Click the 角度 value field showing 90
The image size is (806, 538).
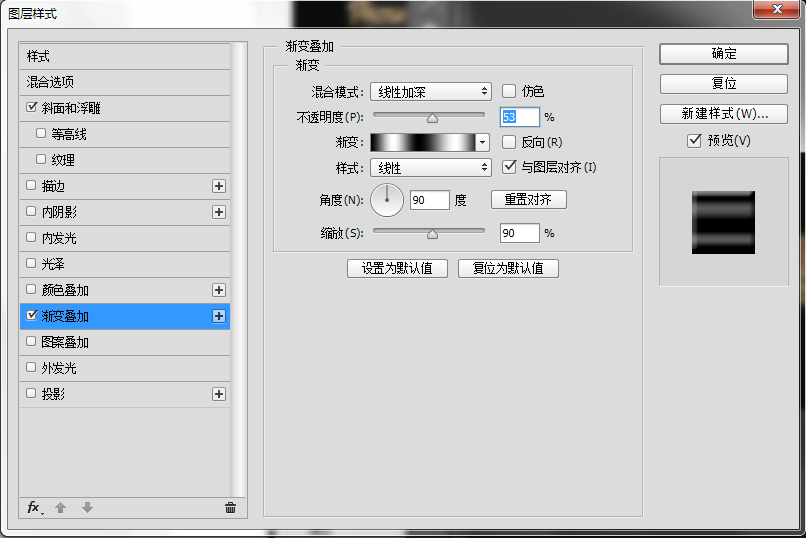[x=430, y=200]
